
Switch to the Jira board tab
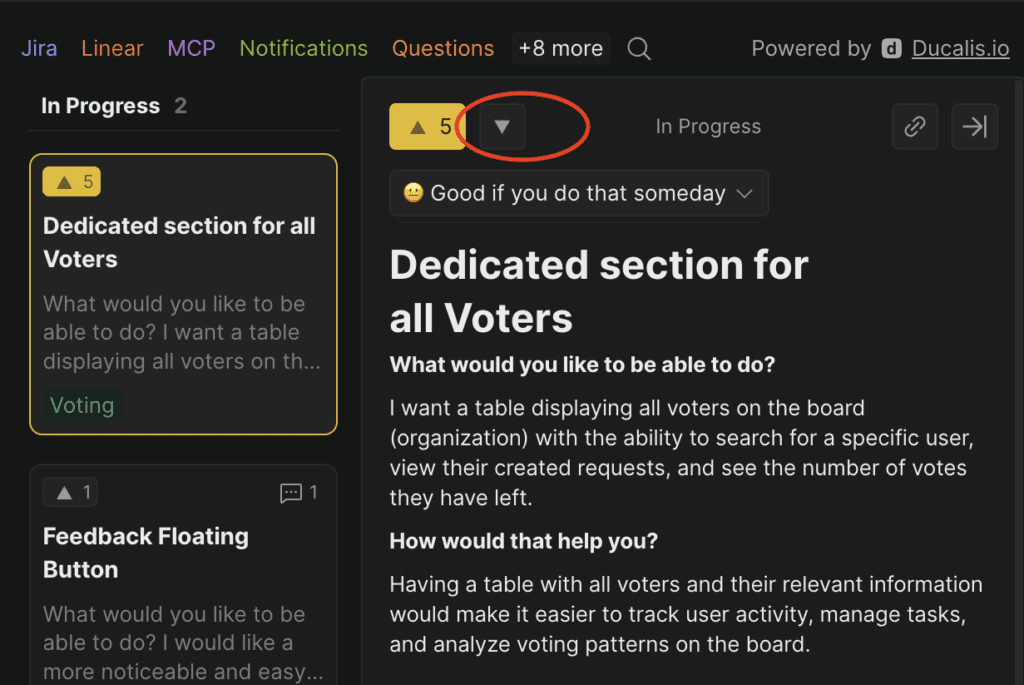click(x=39, y=48)
